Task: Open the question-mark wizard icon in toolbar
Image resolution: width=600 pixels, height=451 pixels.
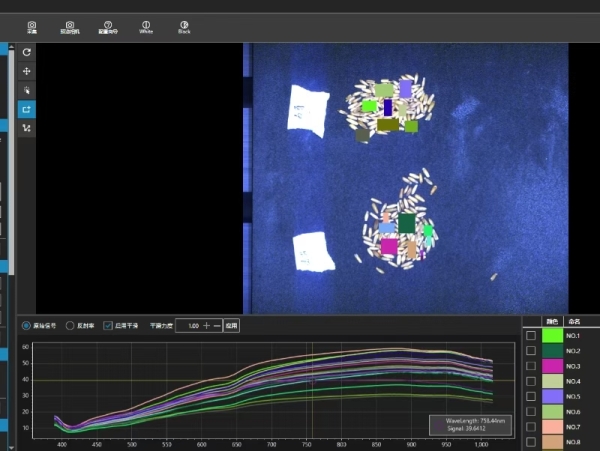Action: click(107, 25)
